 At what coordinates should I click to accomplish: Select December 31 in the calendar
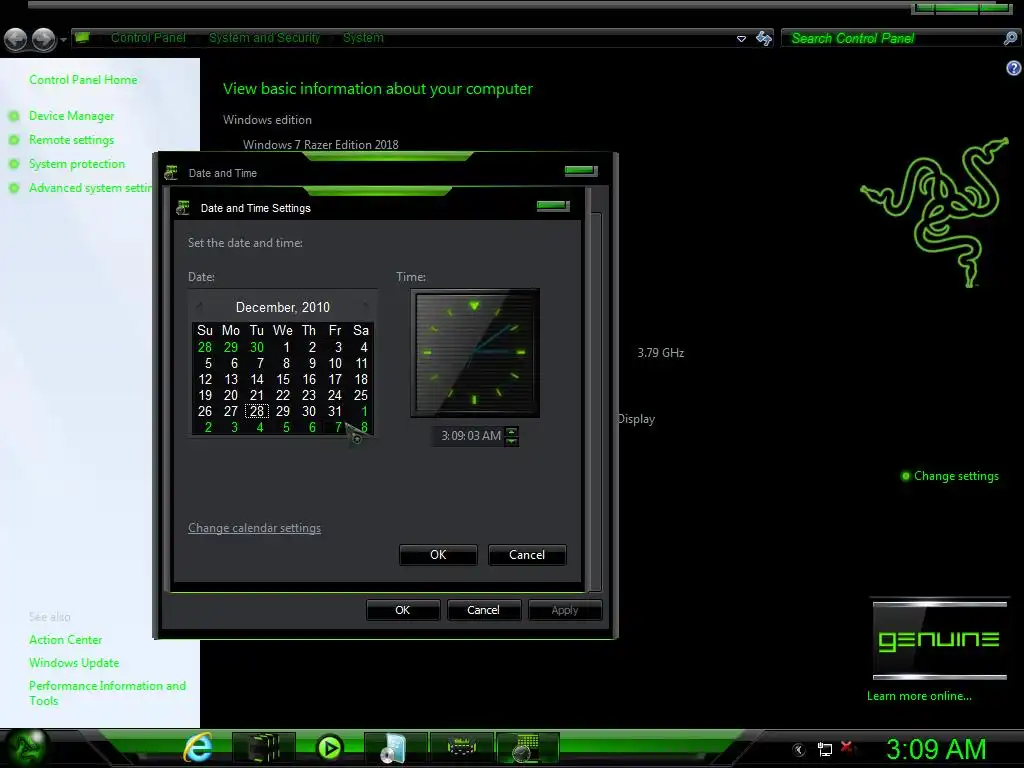334,411
